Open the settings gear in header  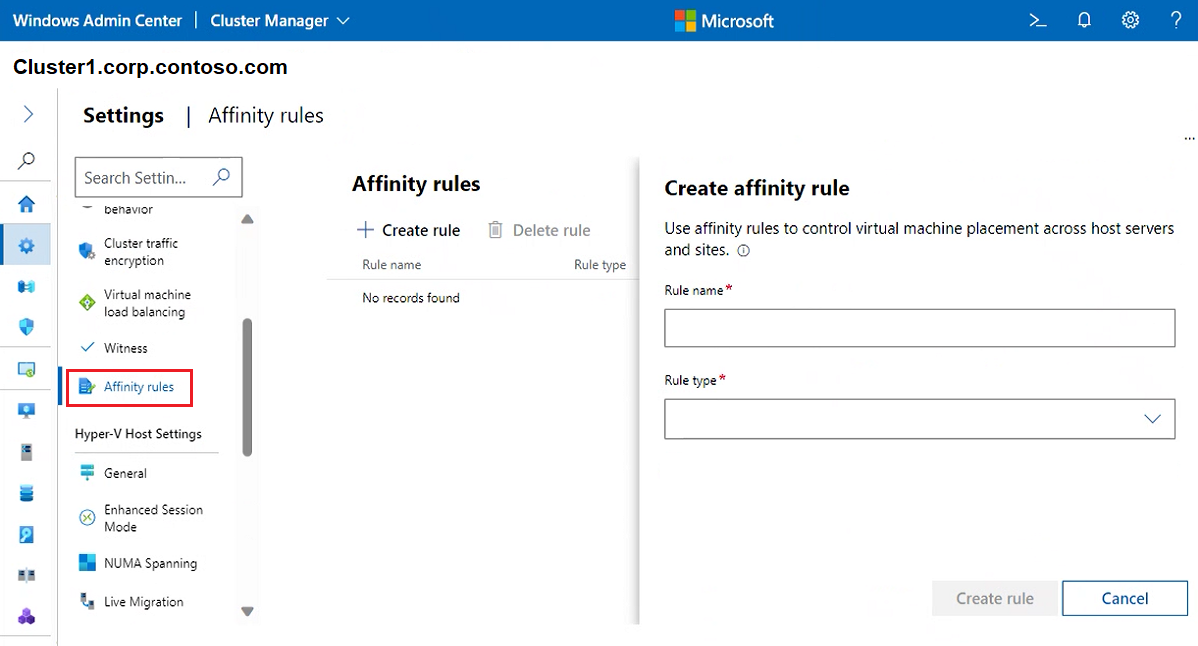1130,20
